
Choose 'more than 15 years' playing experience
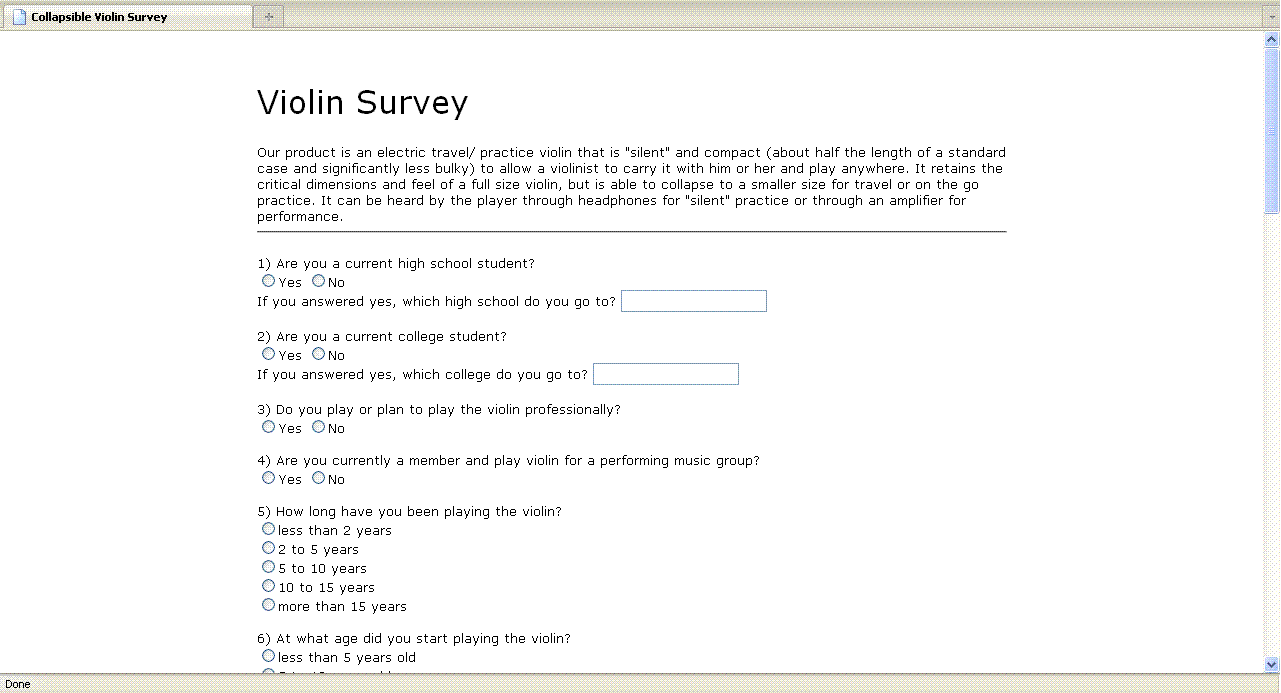268,604
